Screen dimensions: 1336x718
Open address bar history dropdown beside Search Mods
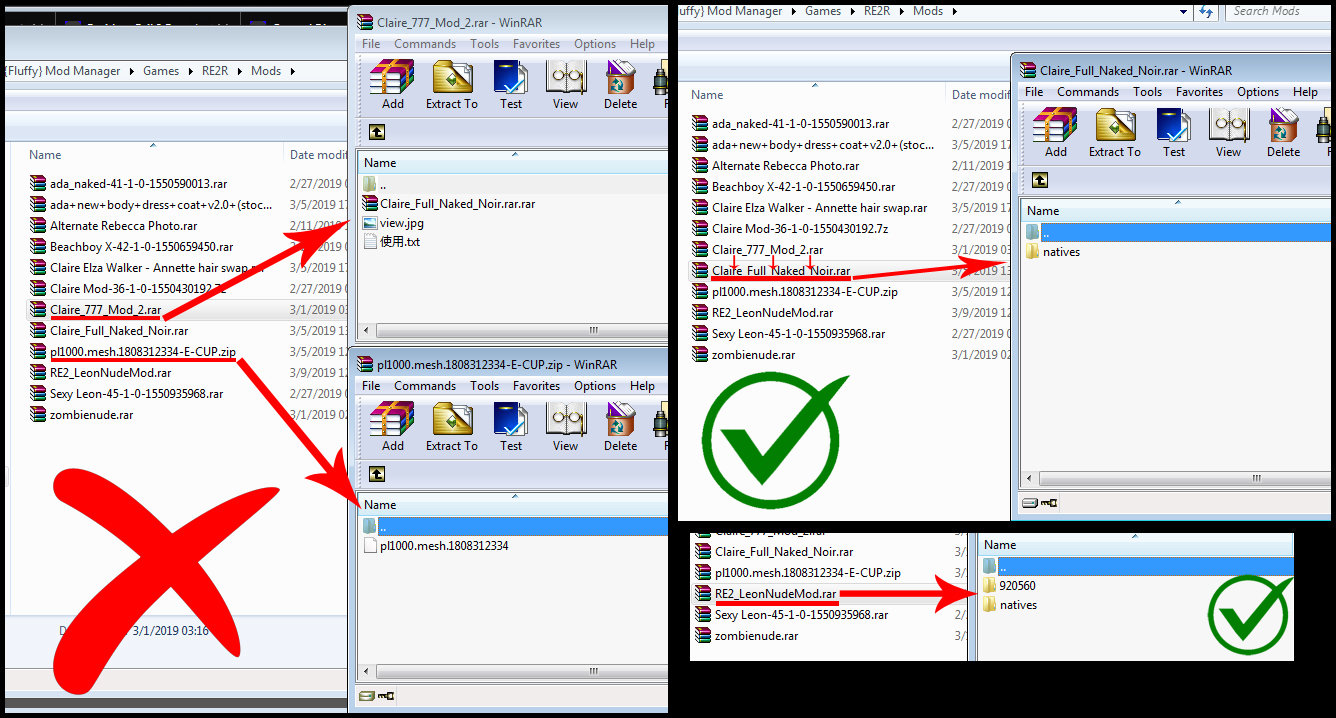1184,11
